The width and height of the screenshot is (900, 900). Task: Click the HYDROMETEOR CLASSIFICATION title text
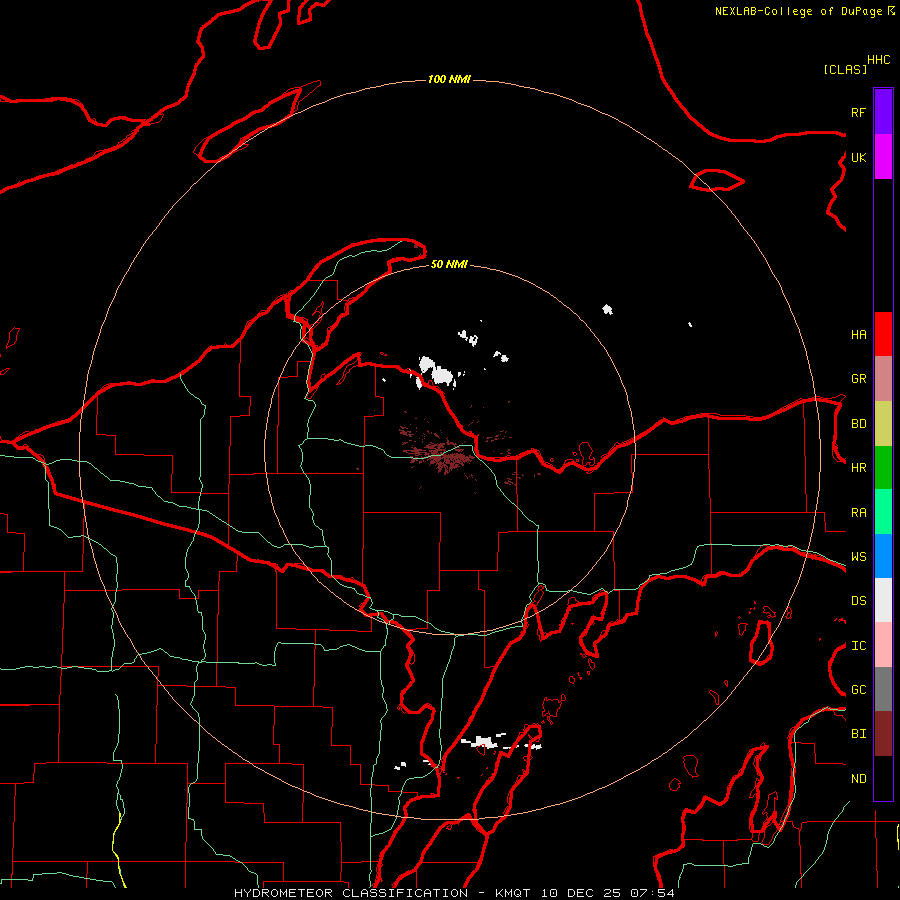tap(351, 893)
